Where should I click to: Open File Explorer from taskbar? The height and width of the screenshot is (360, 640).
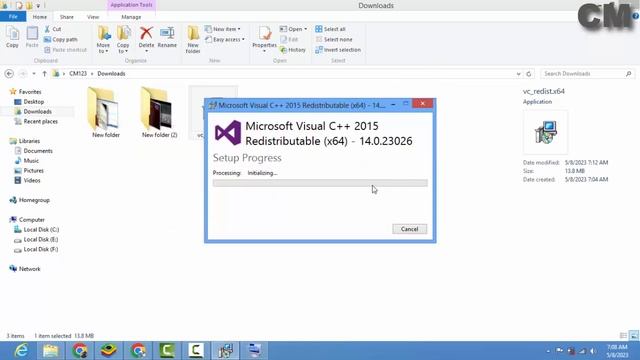[51, 351]
